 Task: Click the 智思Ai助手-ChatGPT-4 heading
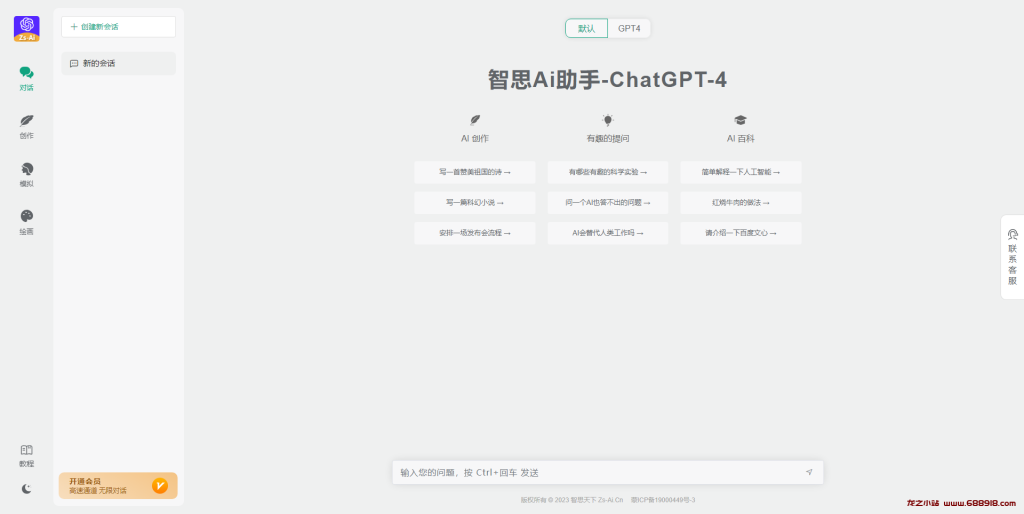pos(607,80)
